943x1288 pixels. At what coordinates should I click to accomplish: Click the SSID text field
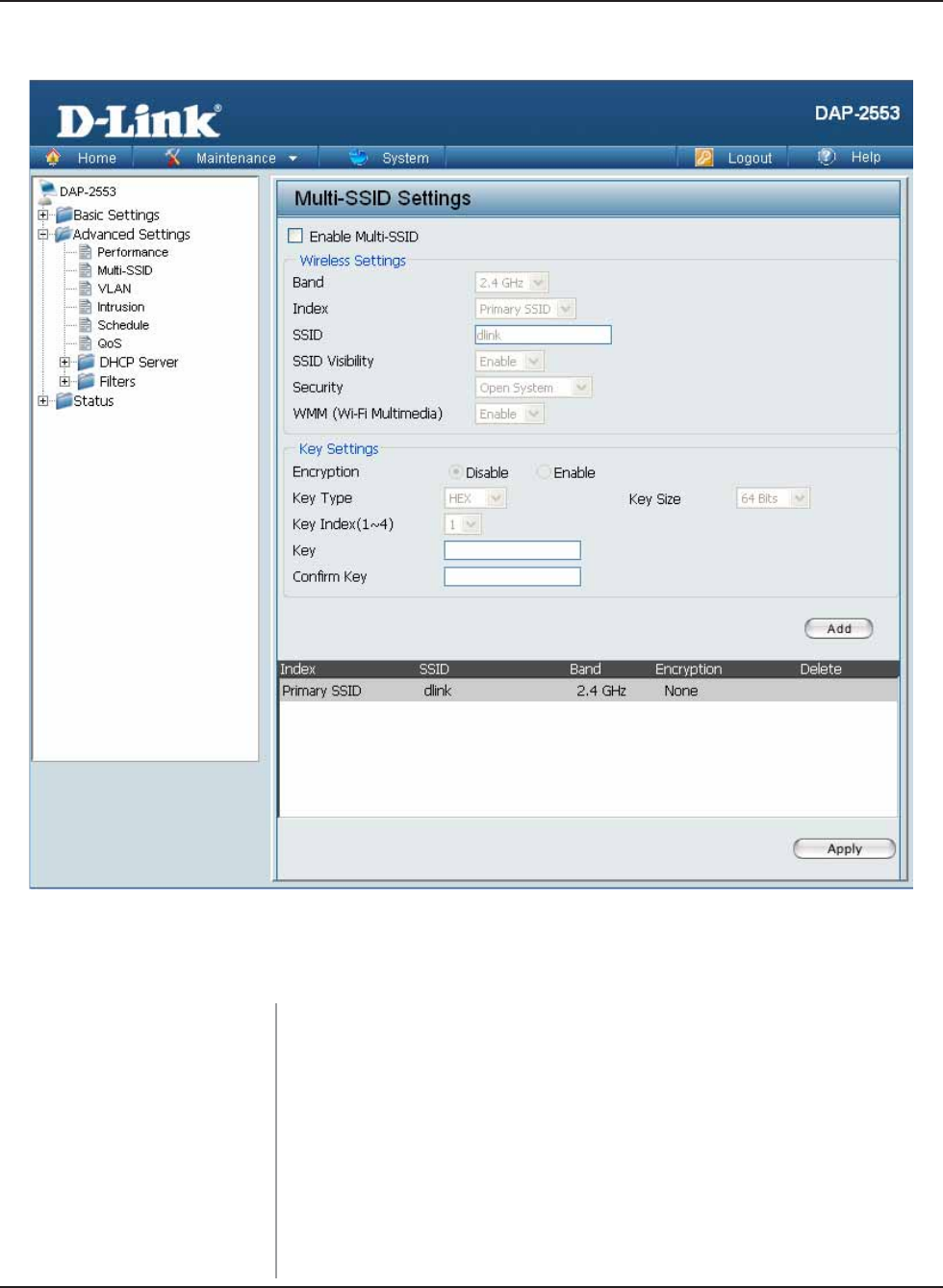pyautogui.click(x=543, y=335)
